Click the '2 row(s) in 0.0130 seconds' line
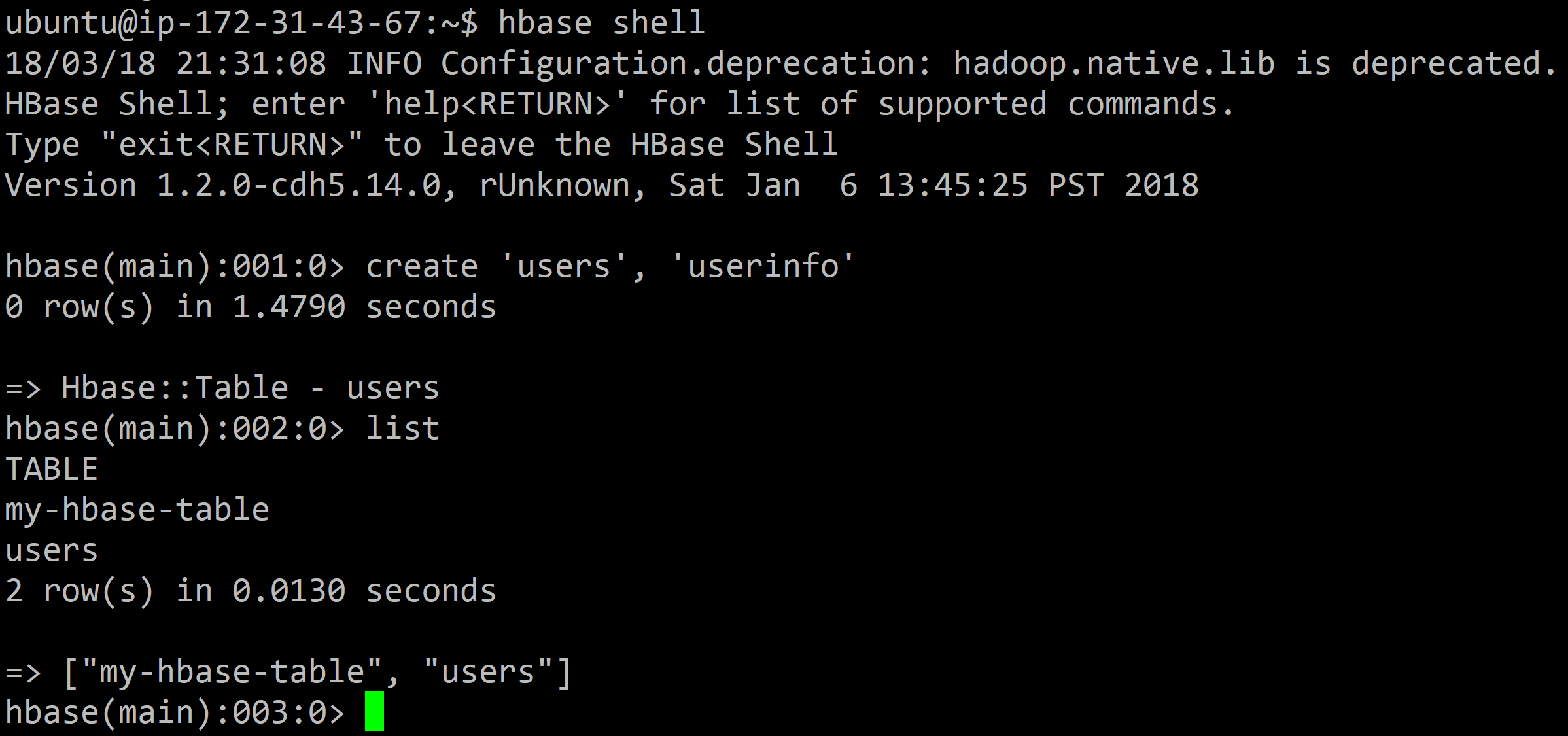Image resolution: width=1568 pixels, height=736 pixels. (x=251, y=591)
